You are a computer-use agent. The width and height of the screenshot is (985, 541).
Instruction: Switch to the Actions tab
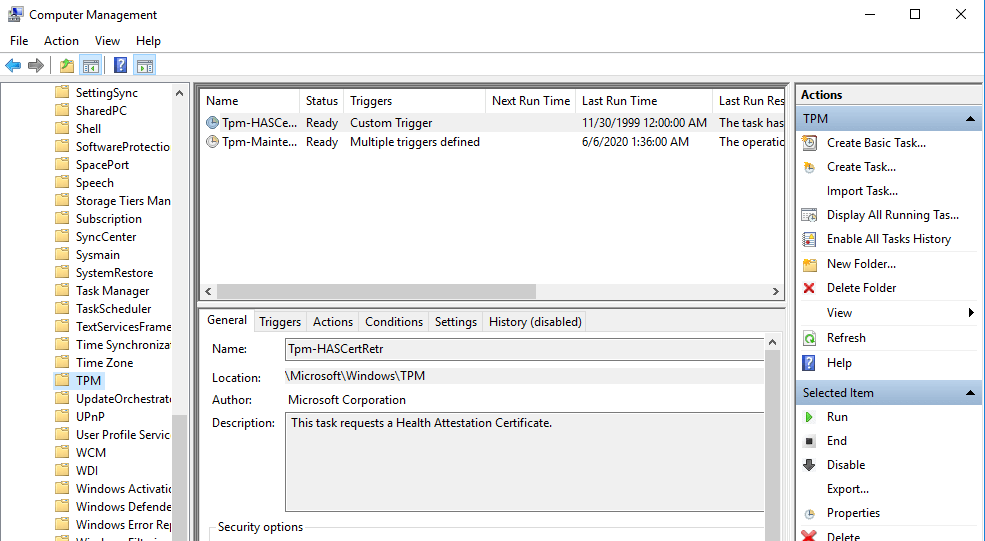click(x=333, y=322)
